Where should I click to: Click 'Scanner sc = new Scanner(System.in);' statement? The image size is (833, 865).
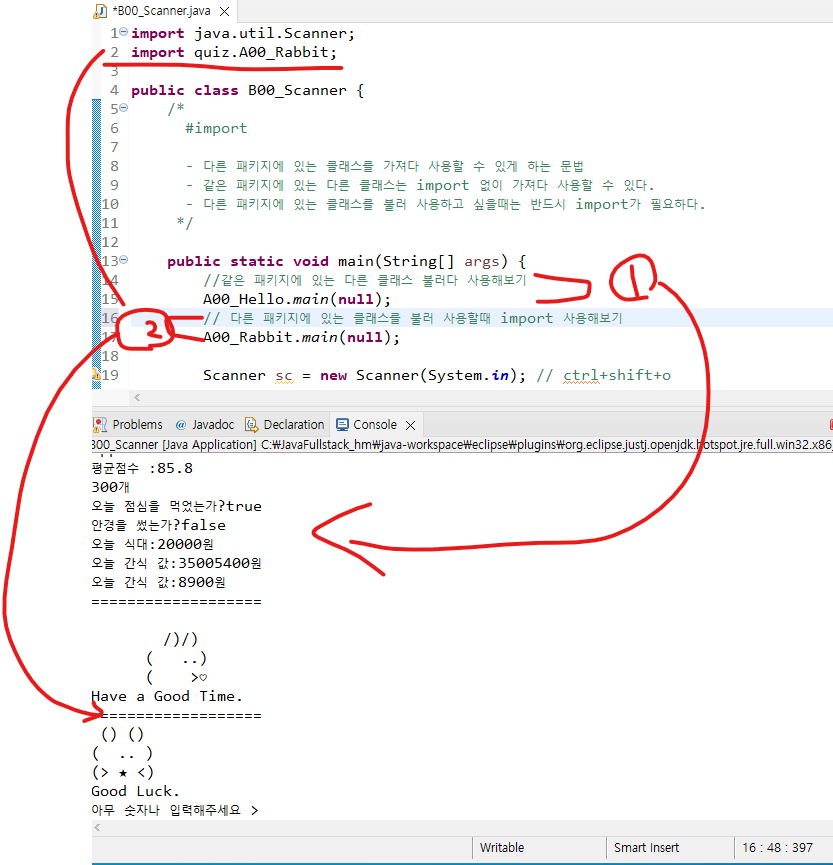click(x=364, y=375)
